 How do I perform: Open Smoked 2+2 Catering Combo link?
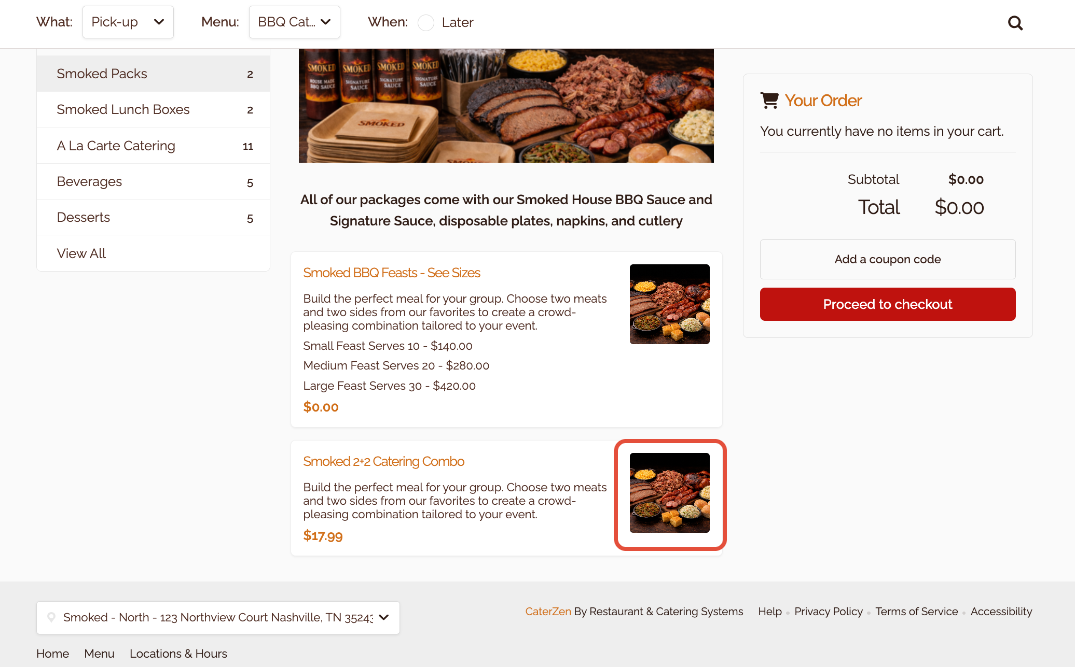coord(384,461)
